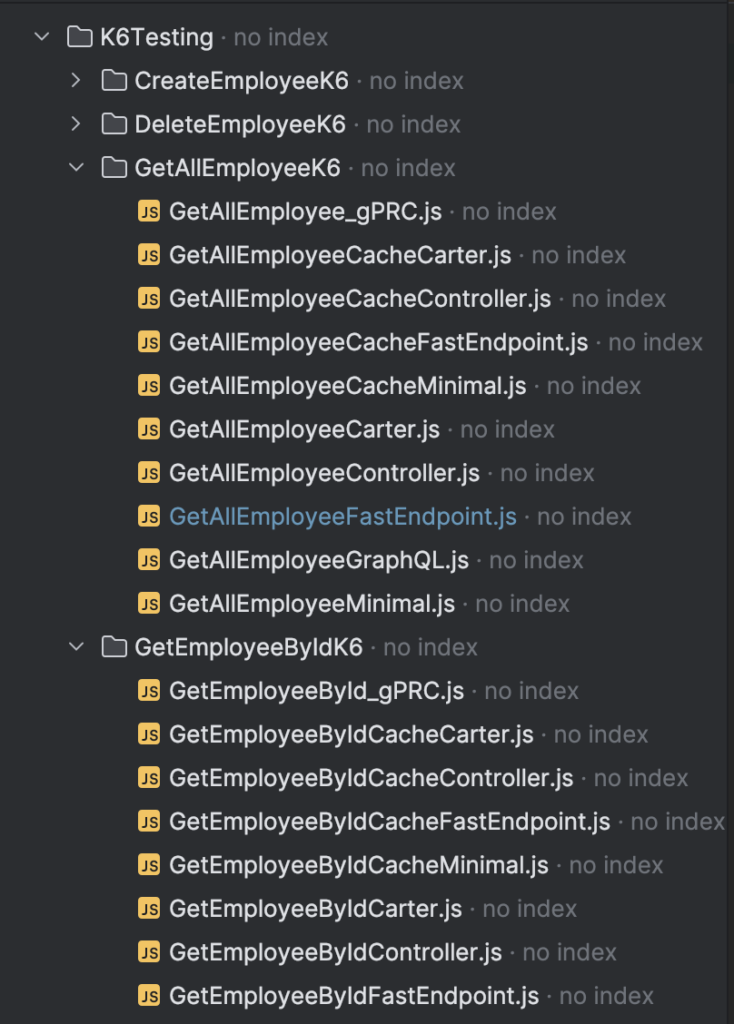Select file GetEmployeeById_gPRC.js
The width and height of the screenshot is (734, 1024).
[x=317, y=692]
